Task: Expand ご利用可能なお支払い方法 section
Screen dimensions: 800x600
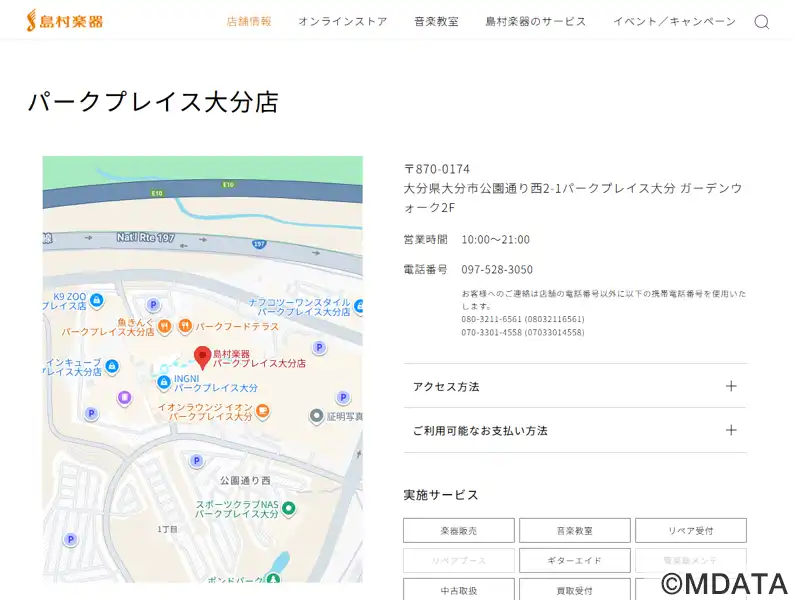Action: (x=575, y=431)
